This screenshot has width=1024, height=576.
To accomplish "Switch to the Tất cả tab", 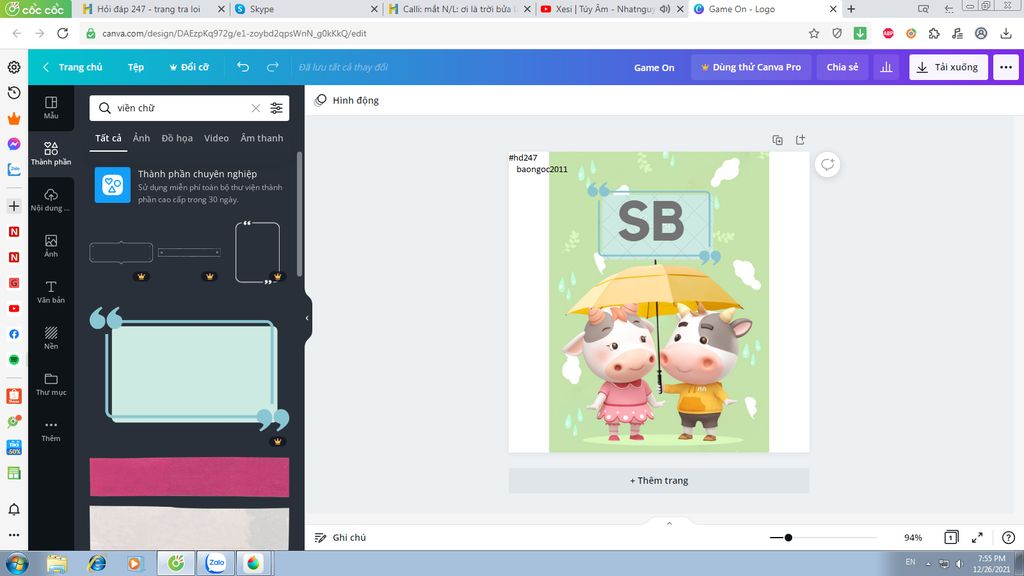I will pos(108,138).
